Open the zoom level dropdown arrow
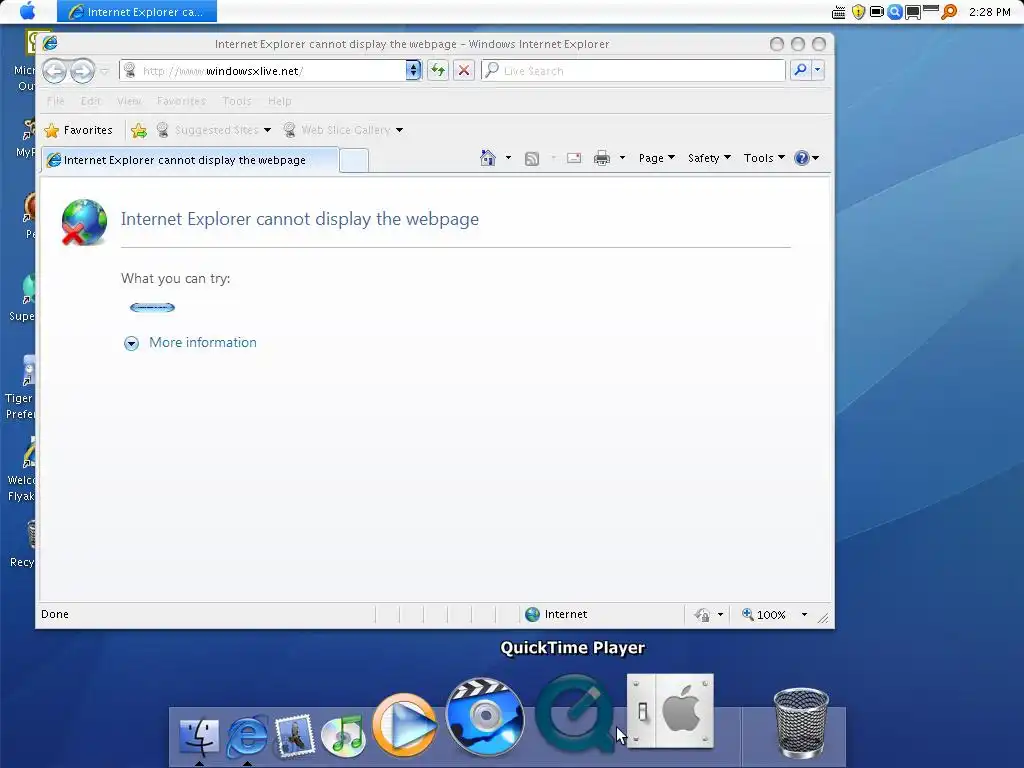 805,615
